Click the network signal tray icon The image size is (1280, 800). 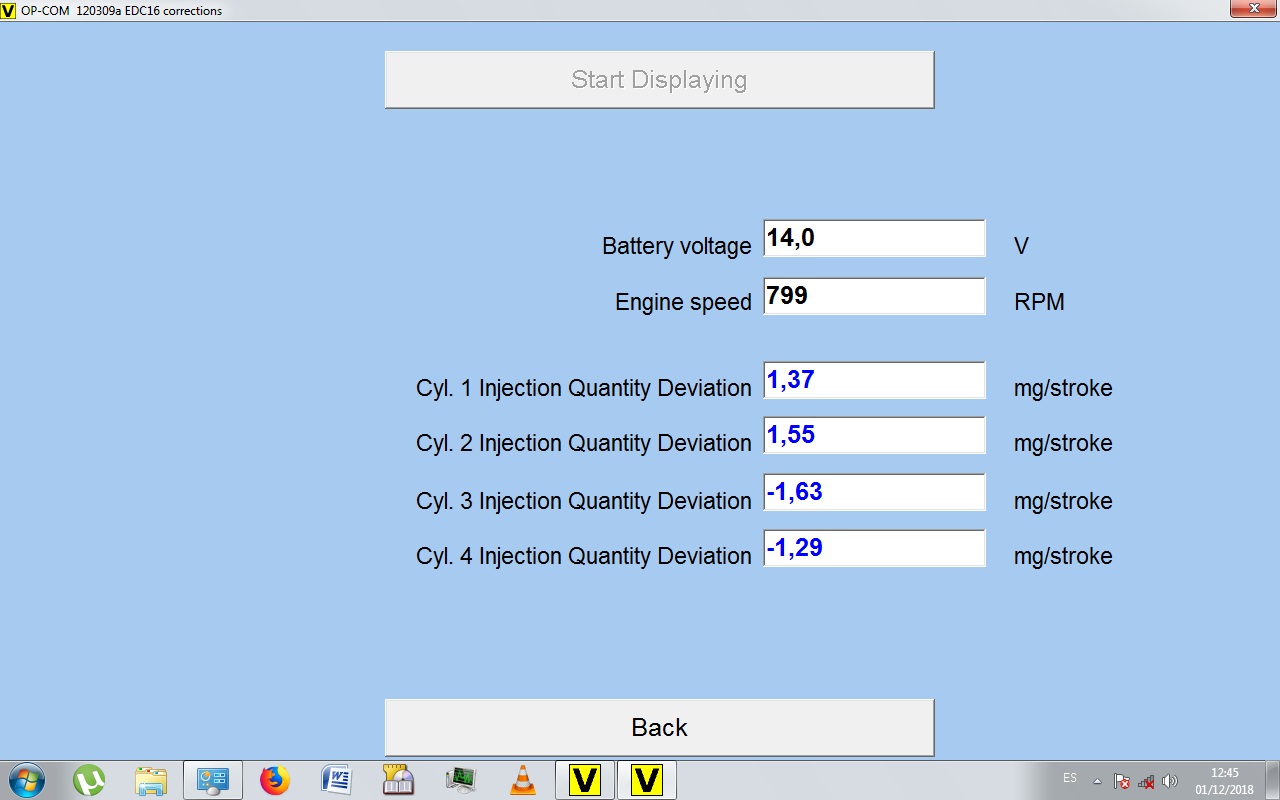1146,781
